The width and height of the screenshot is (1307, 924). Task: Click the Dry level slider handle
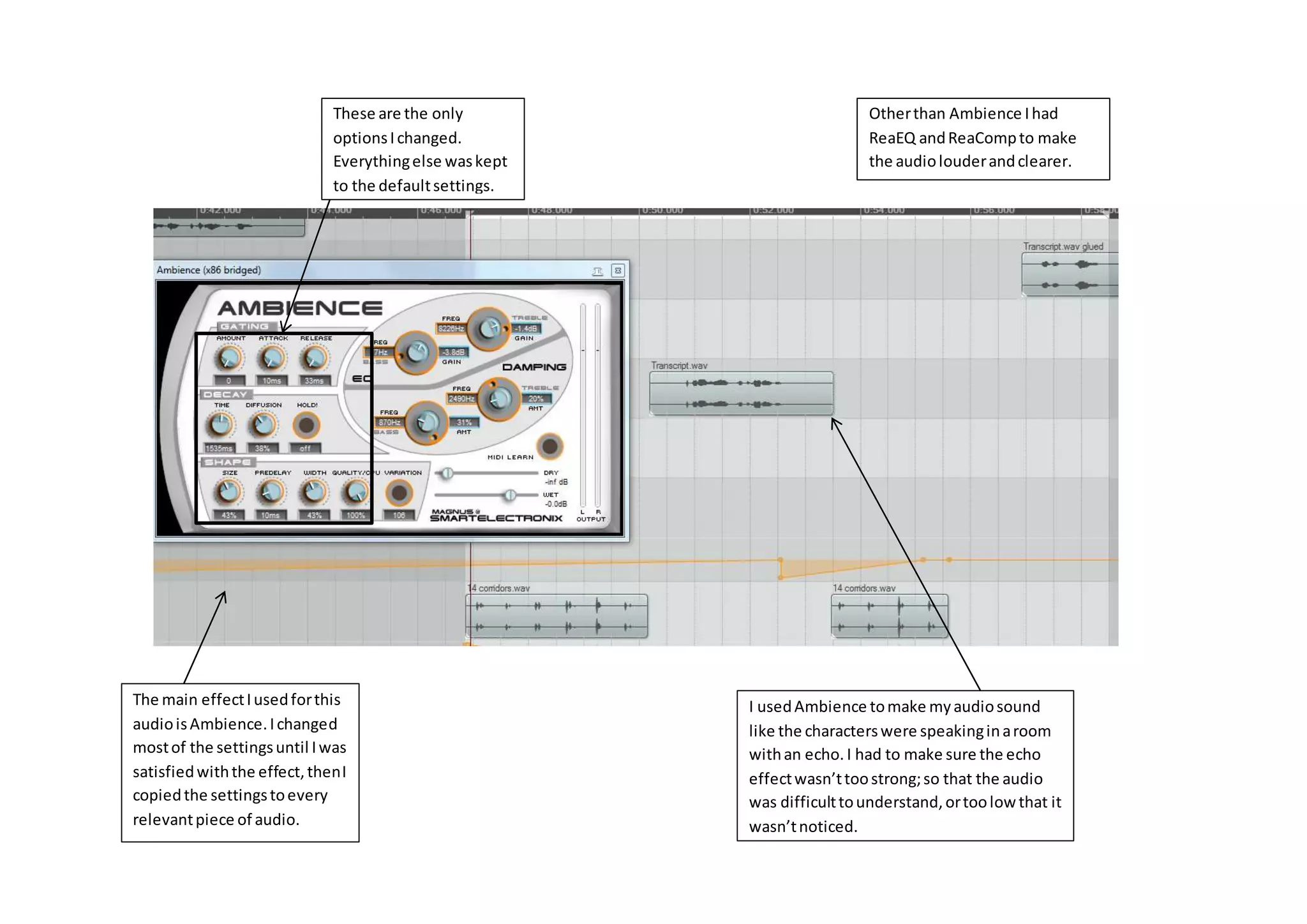coord(447,473)
